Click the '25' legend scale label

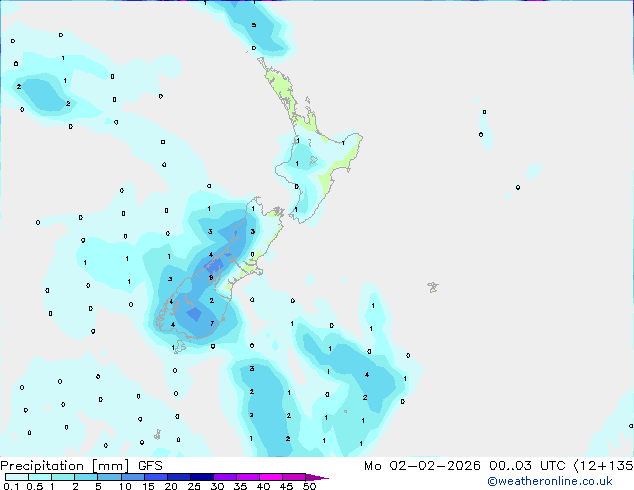coord(194,486)
